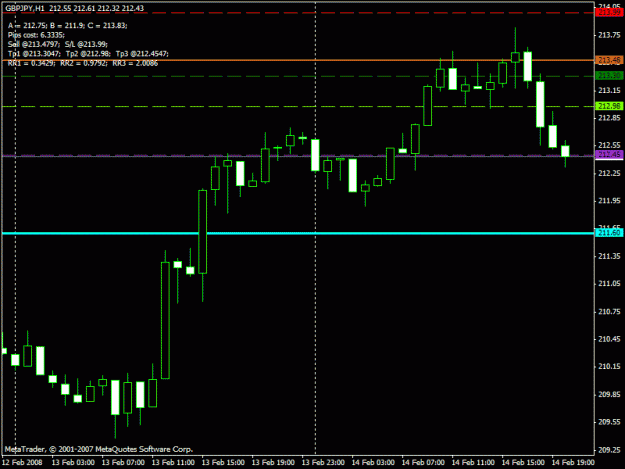Click the 210.45 price scale value
625x469 pixels.
[x=609, y=339]
